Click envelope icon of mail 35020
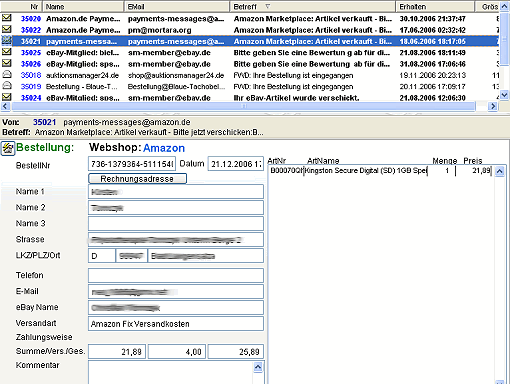 [7, 18]
